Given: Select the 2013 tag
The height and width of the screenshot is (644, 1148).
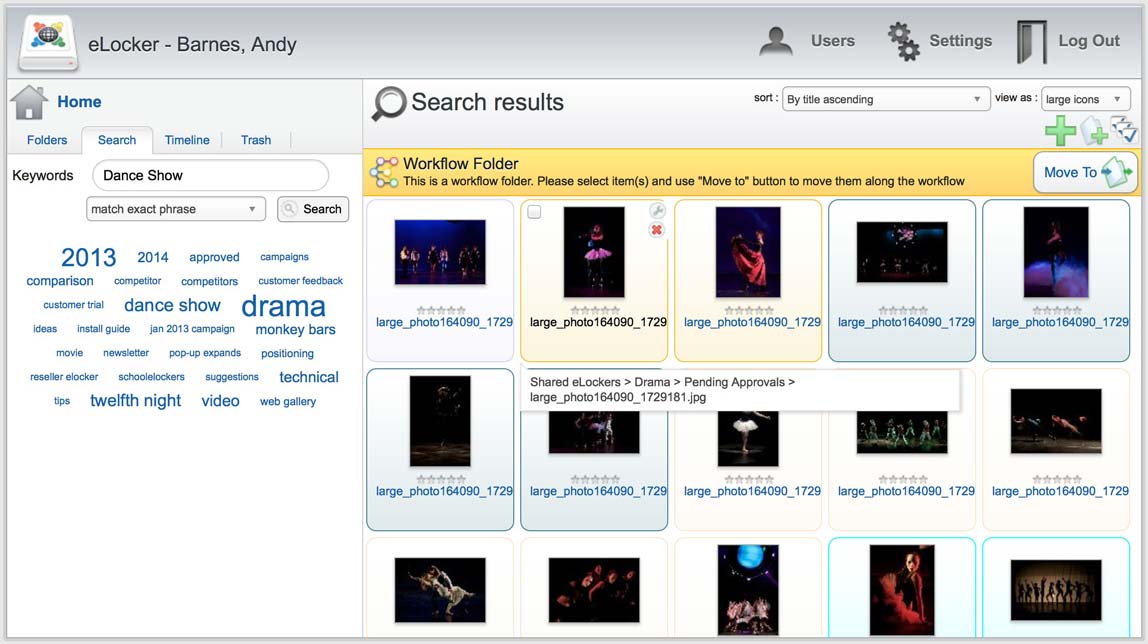Looking at the screenshot, I should point(89,258).
